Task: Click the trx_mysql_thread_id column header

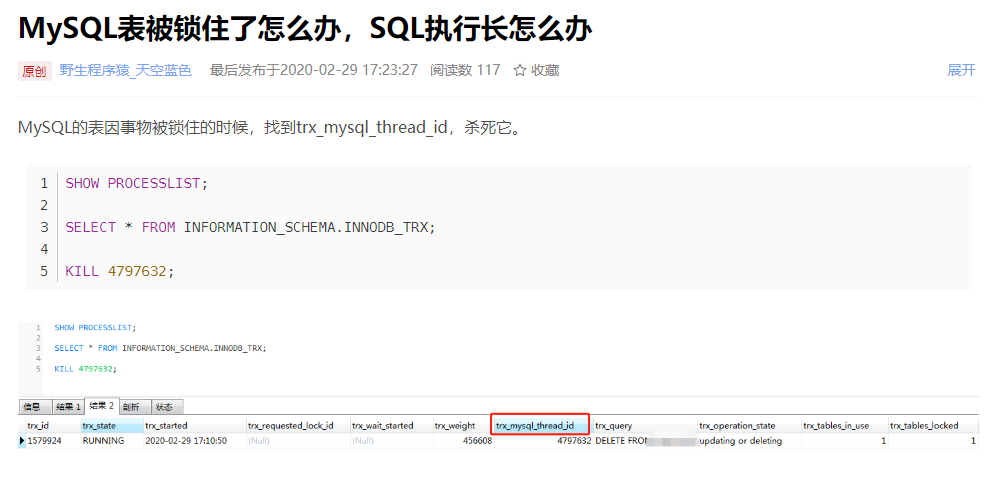Action: coord(541,425)
